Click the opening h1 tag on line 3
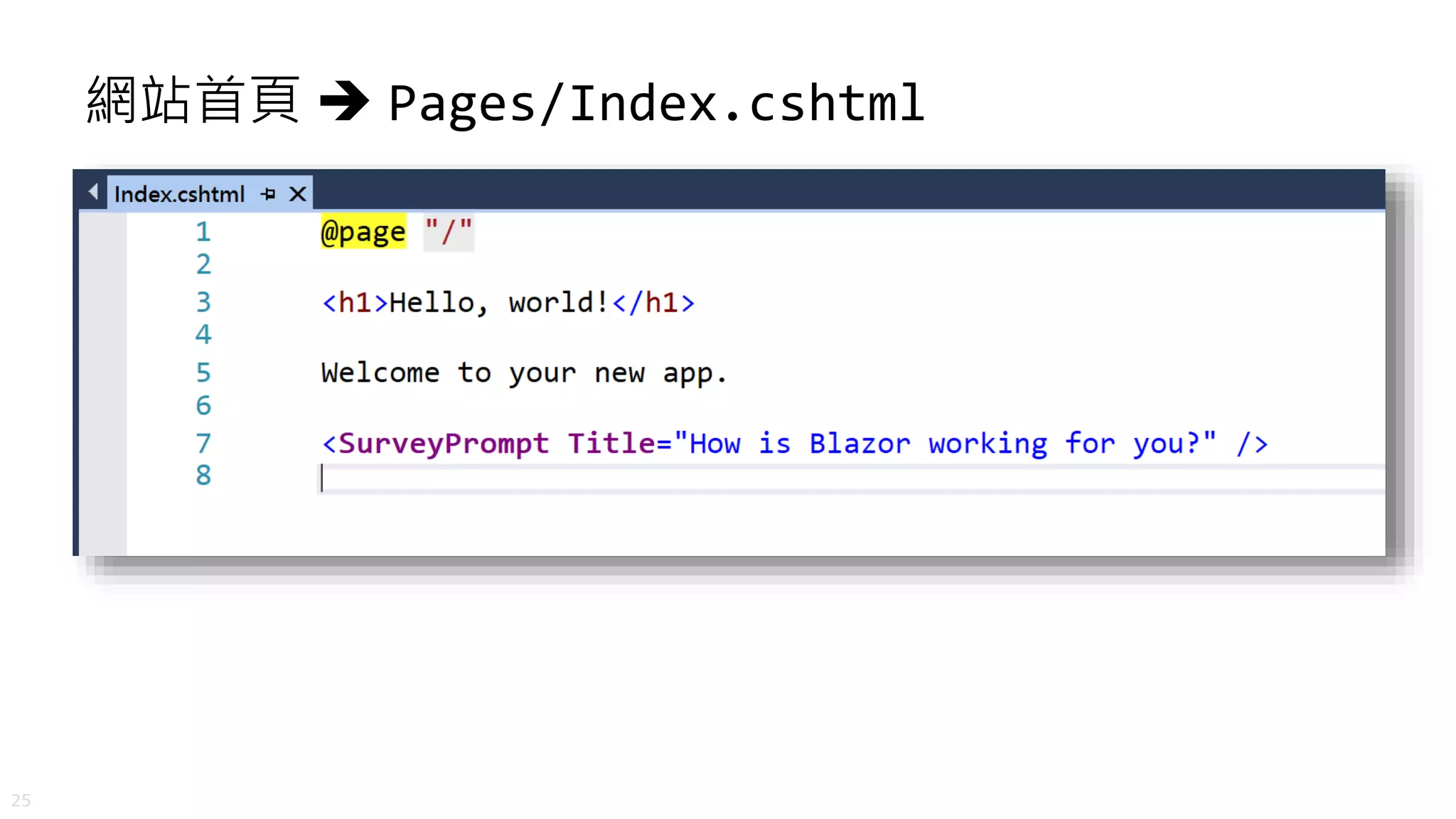Viewport: 1456px width, 819px height. click(355, 303)
